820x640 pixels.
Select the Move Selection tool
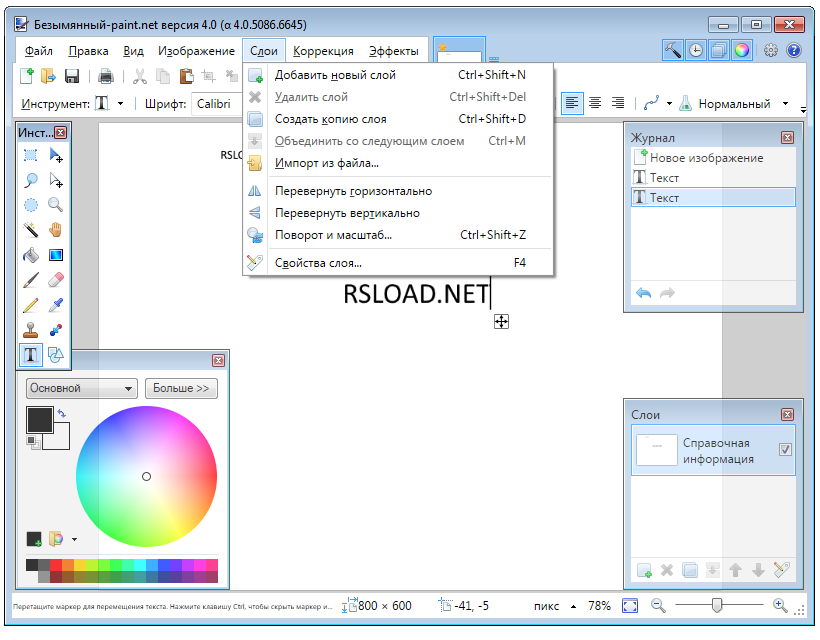(x=55, y=180)
